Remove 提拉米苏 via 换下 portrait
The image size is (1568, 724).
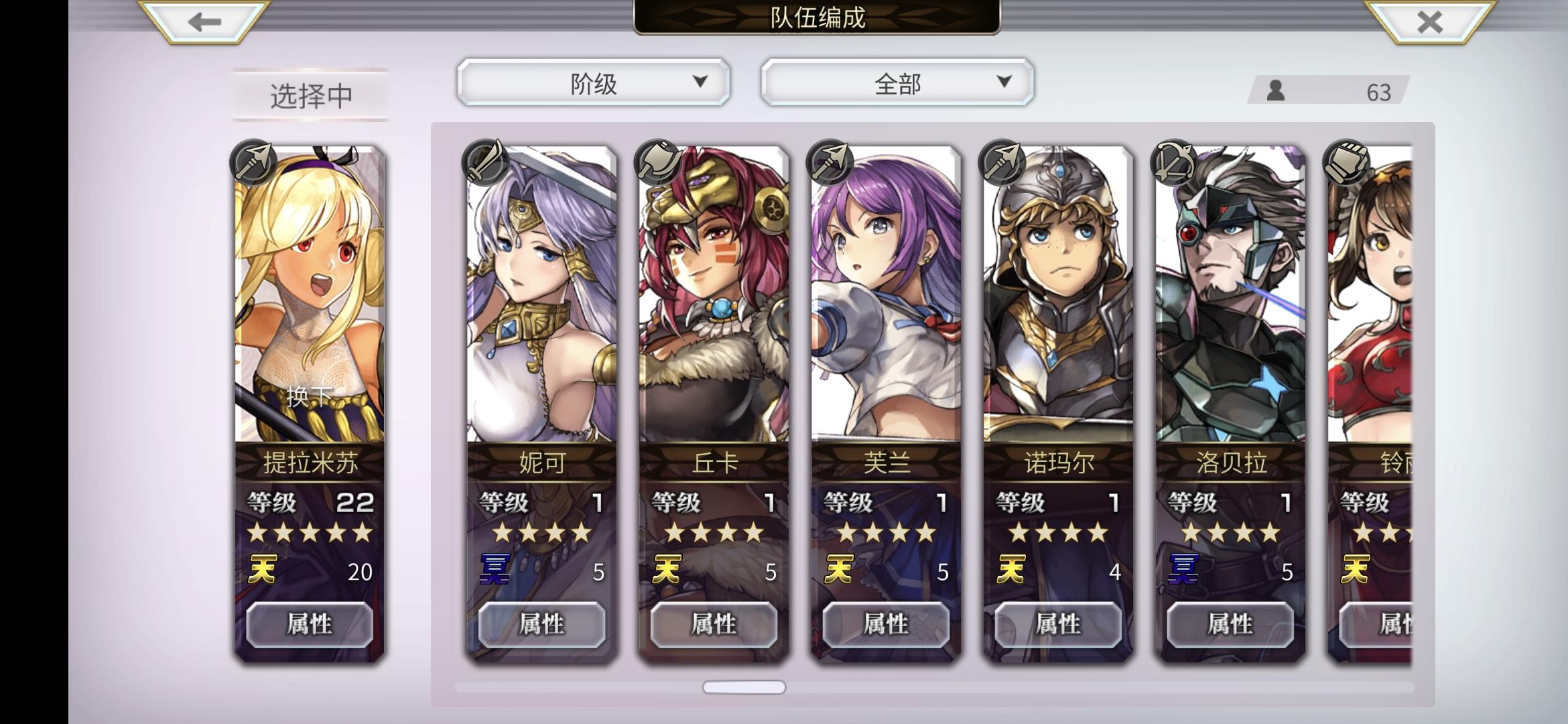310,295
